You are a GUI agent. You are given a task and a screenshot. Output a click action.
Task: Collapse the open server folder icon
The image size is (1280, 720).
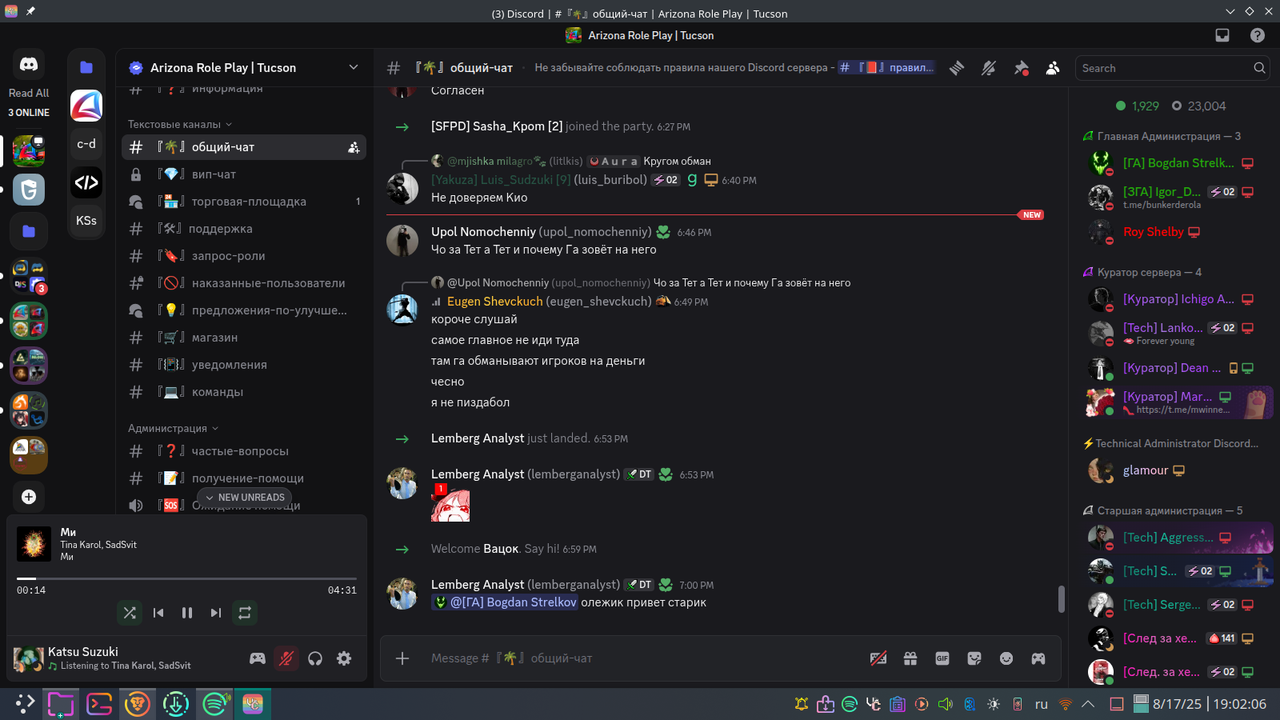pos(86,67)
